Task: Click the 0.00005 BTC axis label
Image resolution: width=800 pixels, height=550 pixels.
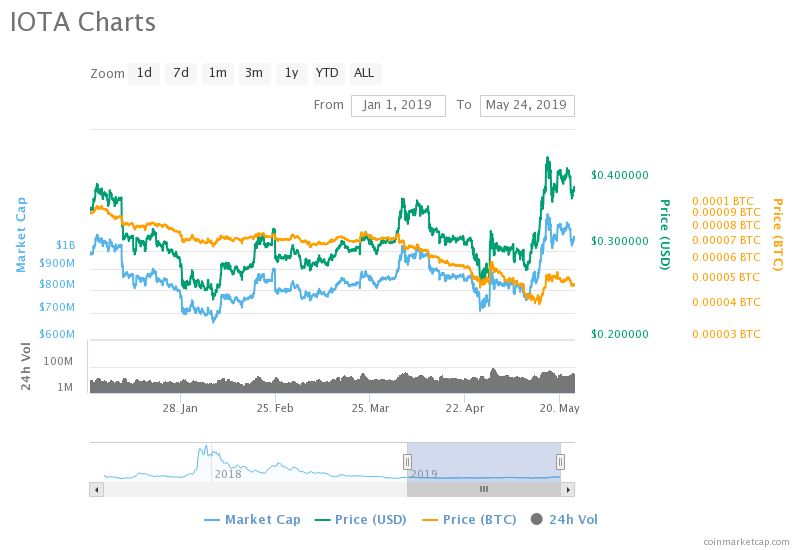Action: 726,278
